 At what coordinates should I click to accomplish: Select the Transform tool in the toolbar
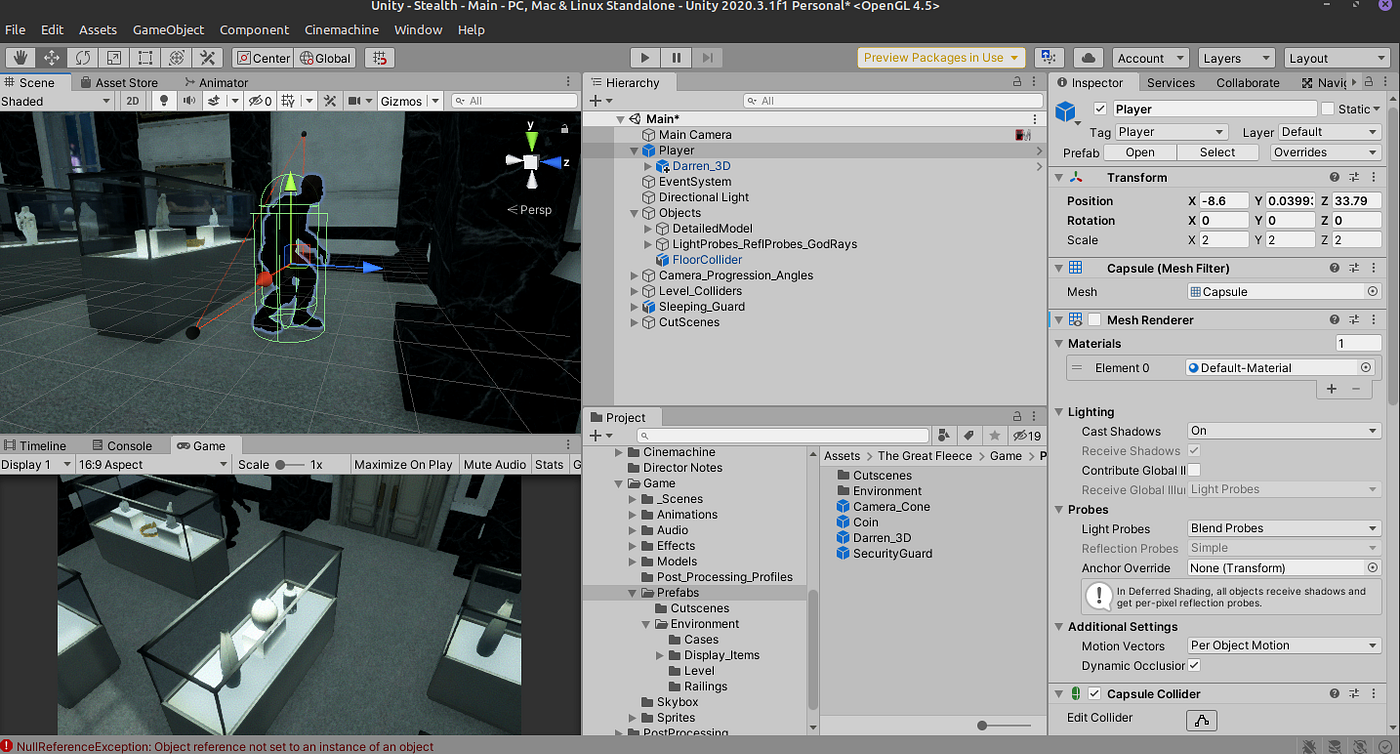176,58
